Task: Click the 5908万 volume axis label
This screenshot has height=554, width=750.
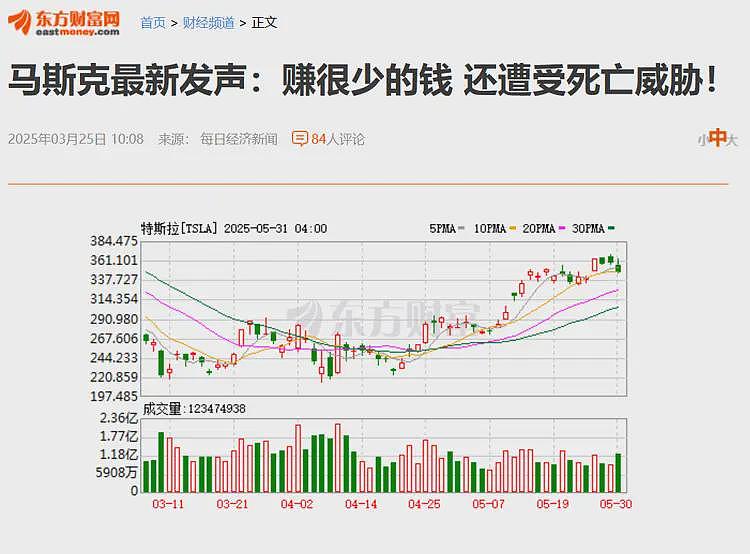Action: 116,473
